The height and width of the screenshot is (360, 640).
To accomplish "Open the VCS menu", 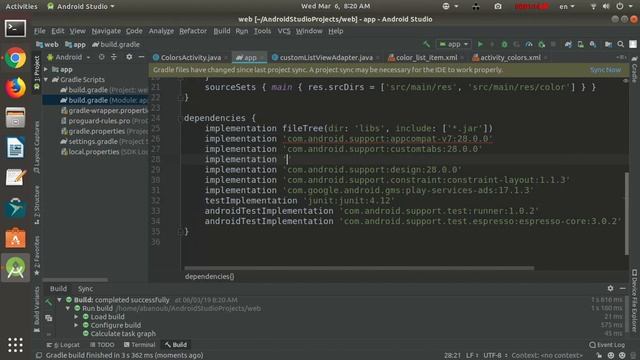I will click(x=284, y=31).
